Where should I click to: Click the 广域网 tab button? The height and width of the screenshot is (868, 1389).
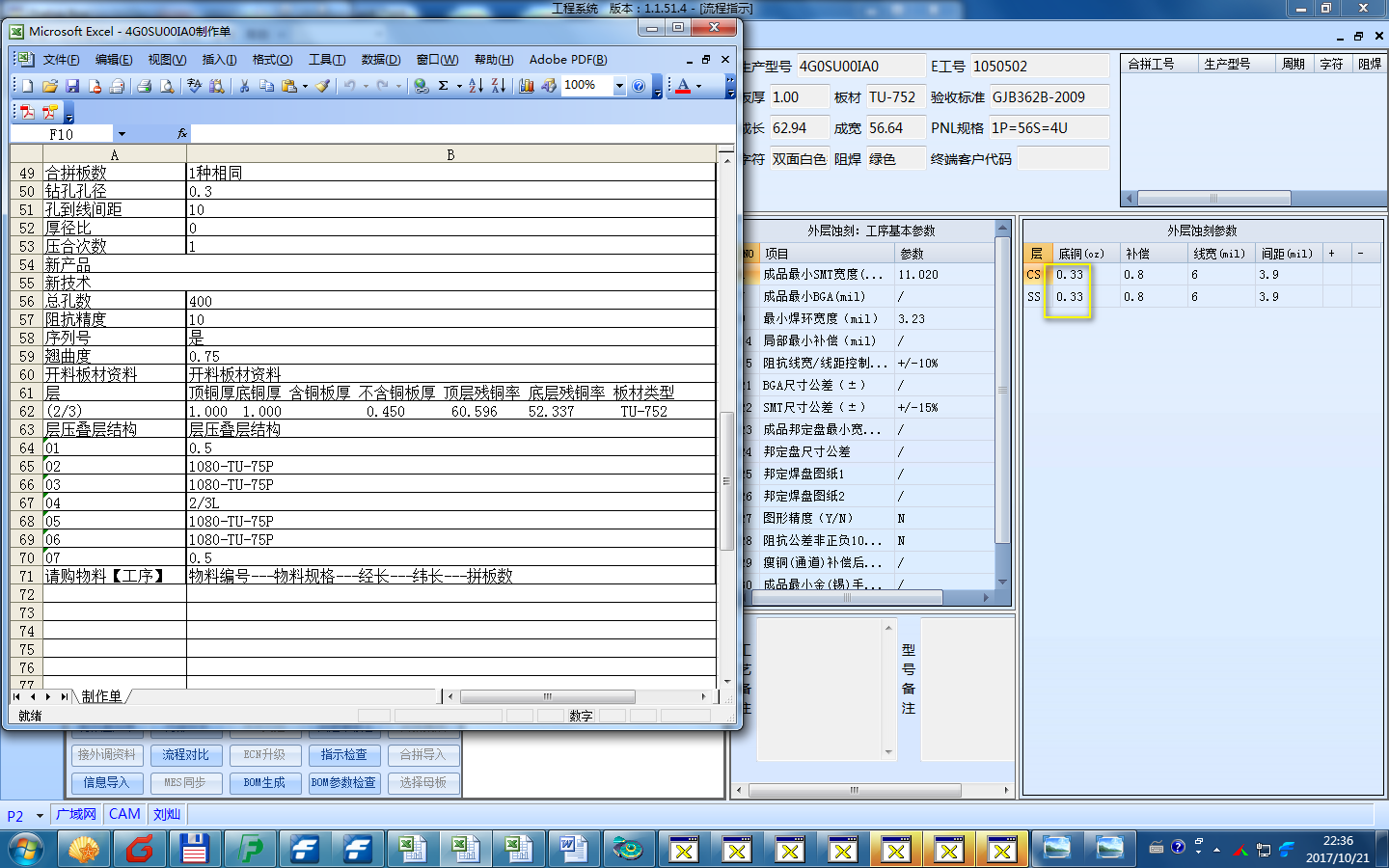pos(76,815)
